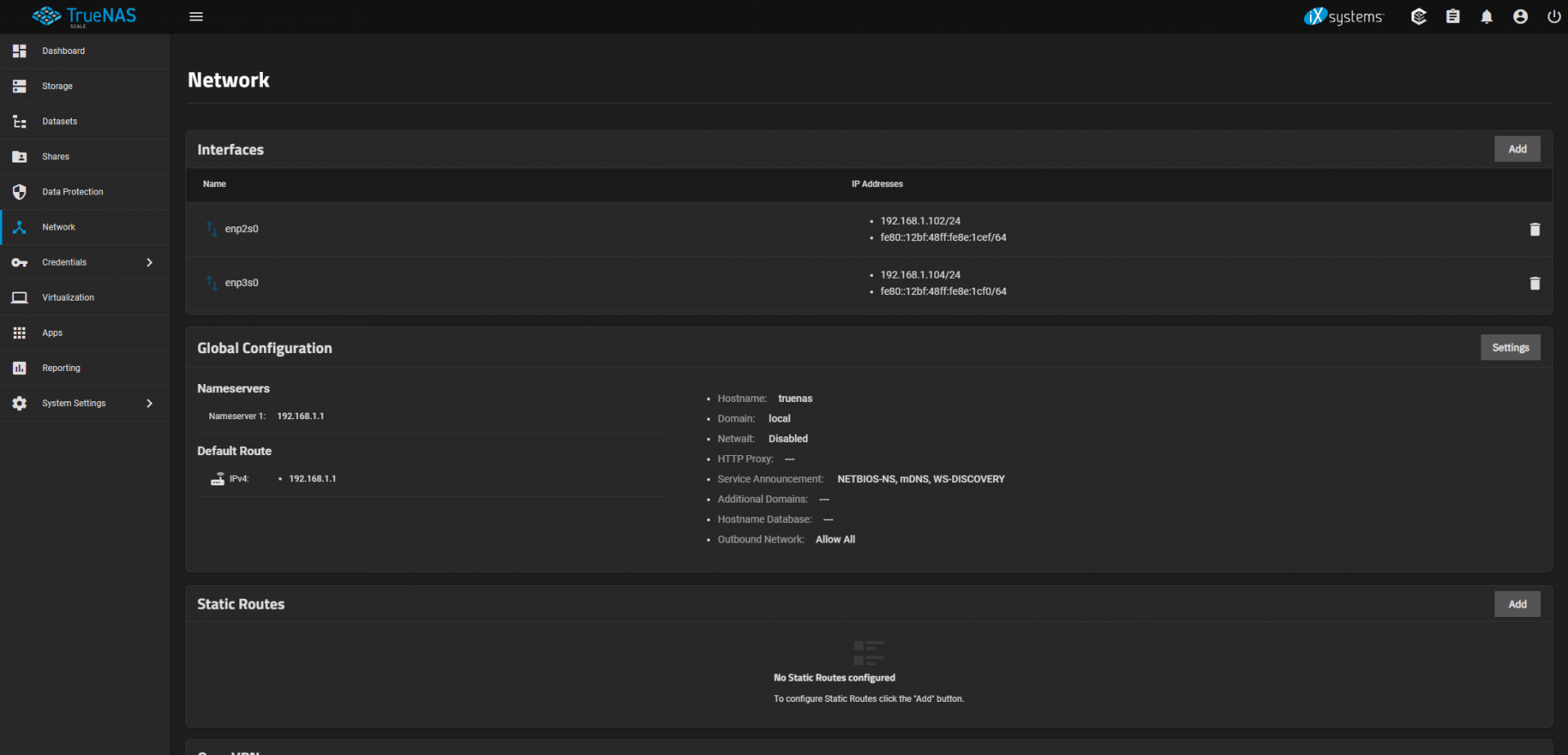This screenshot has height=755, width=1568.
Task: Click the Static Routes card title
Action: point(241,604)
